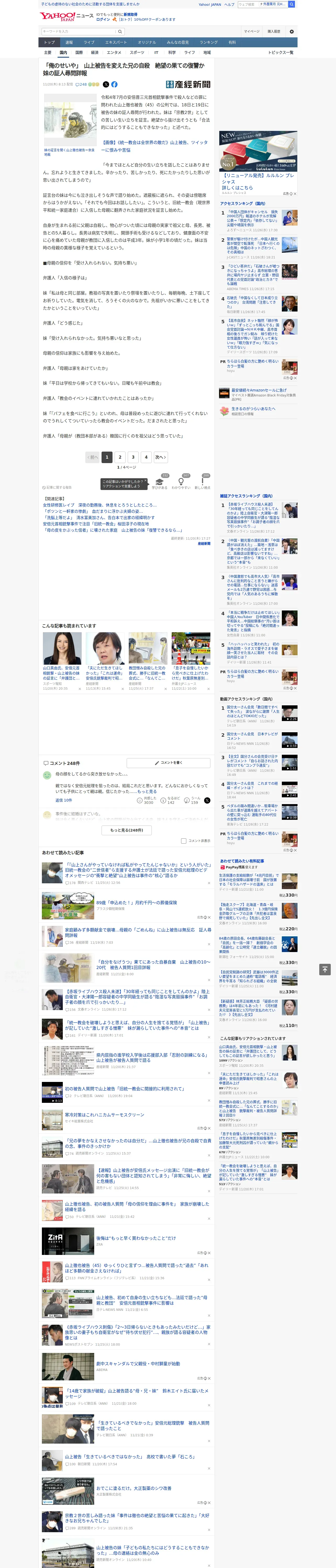
Task: Open トピックス一覧 link
Action: coord(281,52)
